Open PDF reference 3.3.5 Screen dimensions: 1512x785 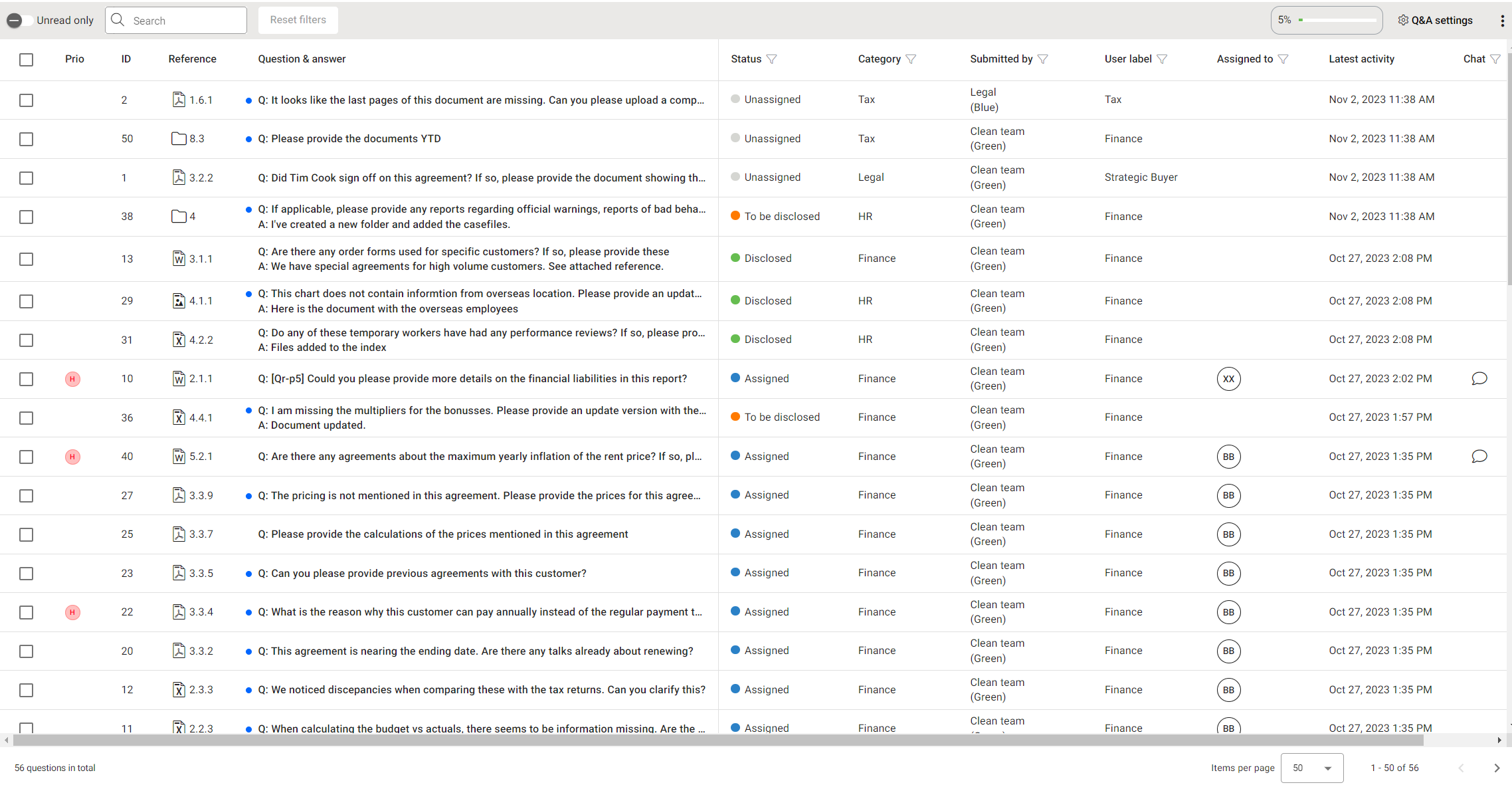[192, 573]
